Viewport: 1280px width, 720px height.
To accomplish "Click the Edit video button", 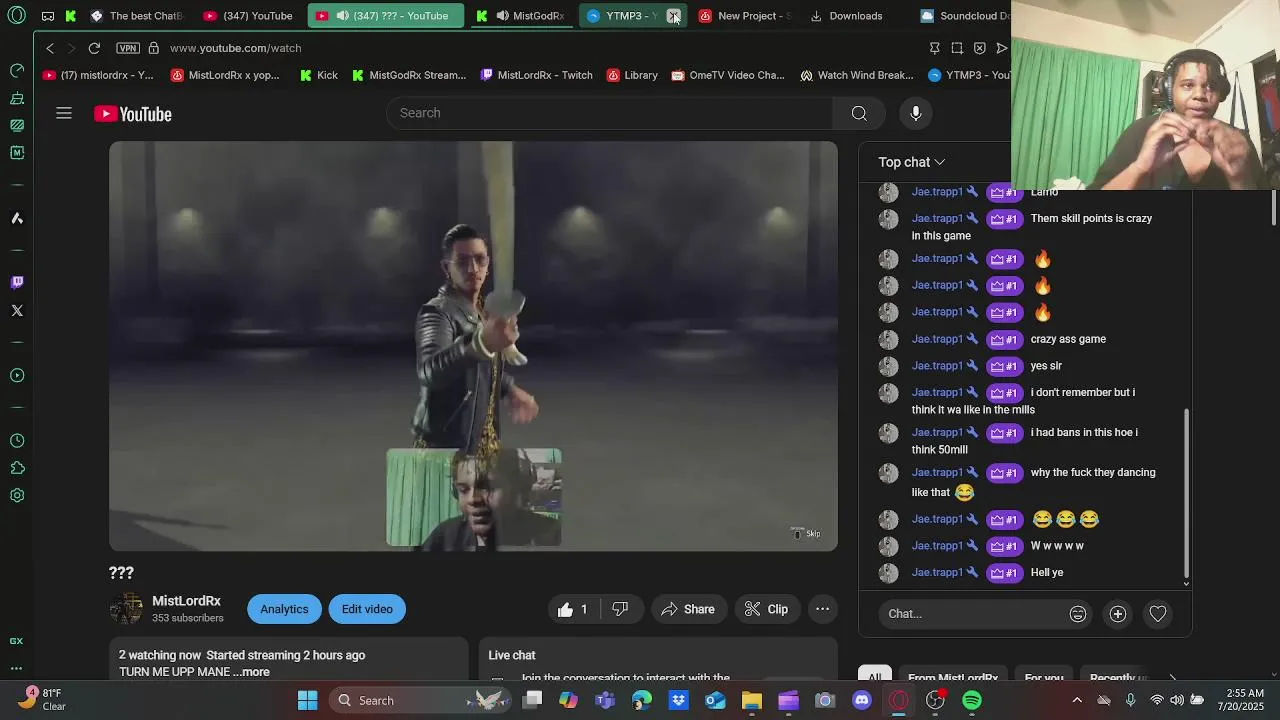I will [x=367, y=609].
